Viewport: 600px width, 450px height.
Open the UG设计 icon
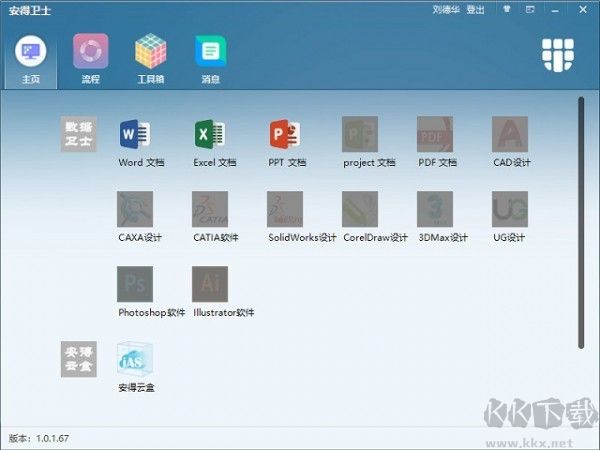(510, 209)
